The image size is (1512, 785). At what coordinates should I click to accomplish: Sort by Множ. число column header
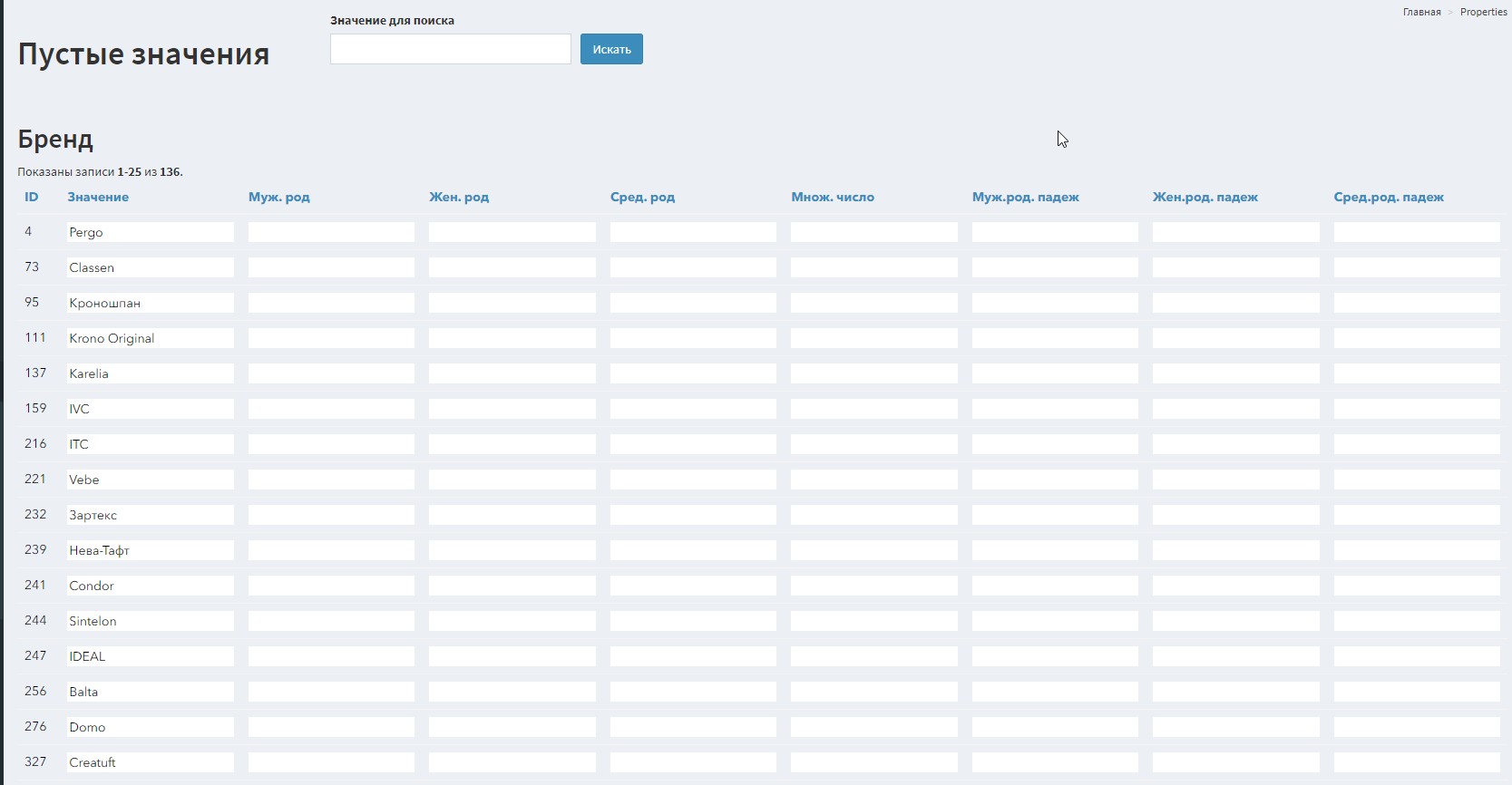click(833, 197)
